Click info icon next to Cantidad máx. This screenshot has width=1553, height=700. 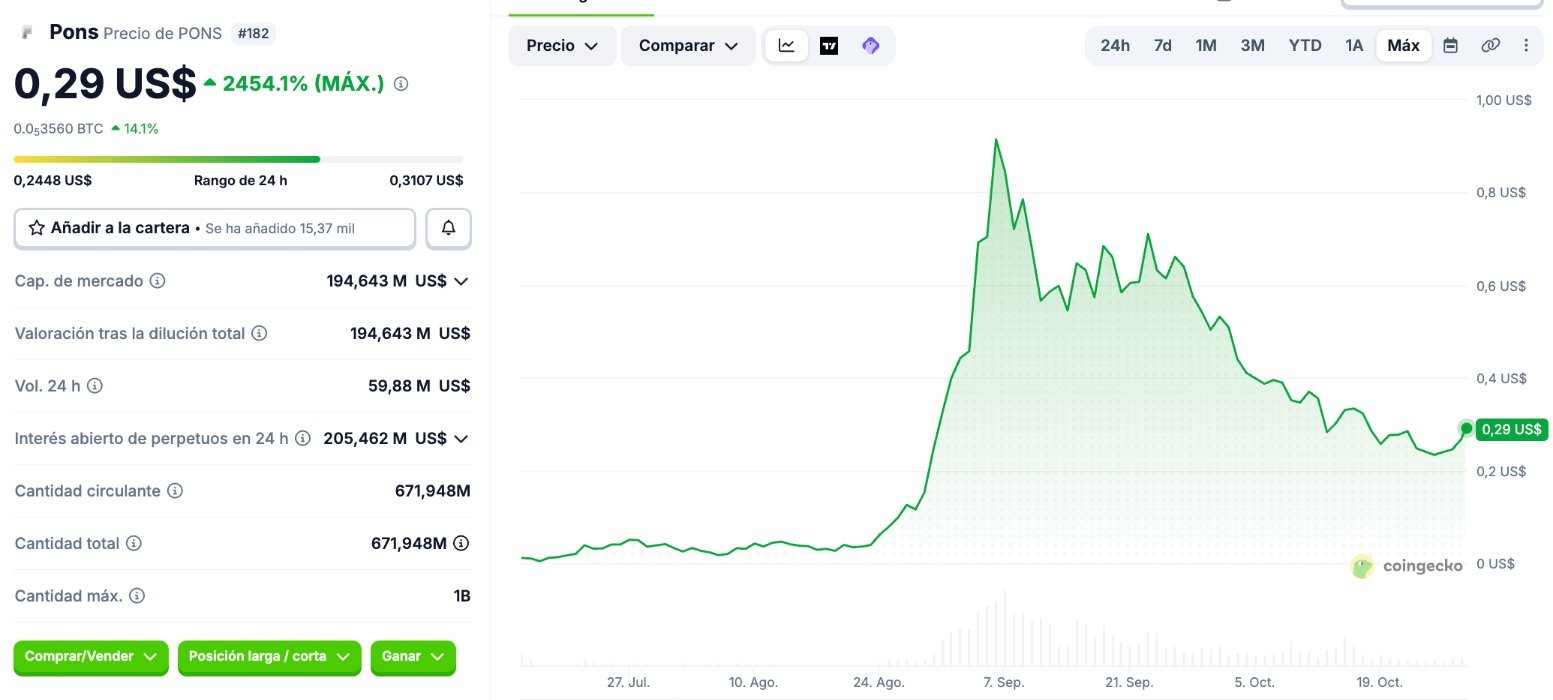click(x=137, y=596)
